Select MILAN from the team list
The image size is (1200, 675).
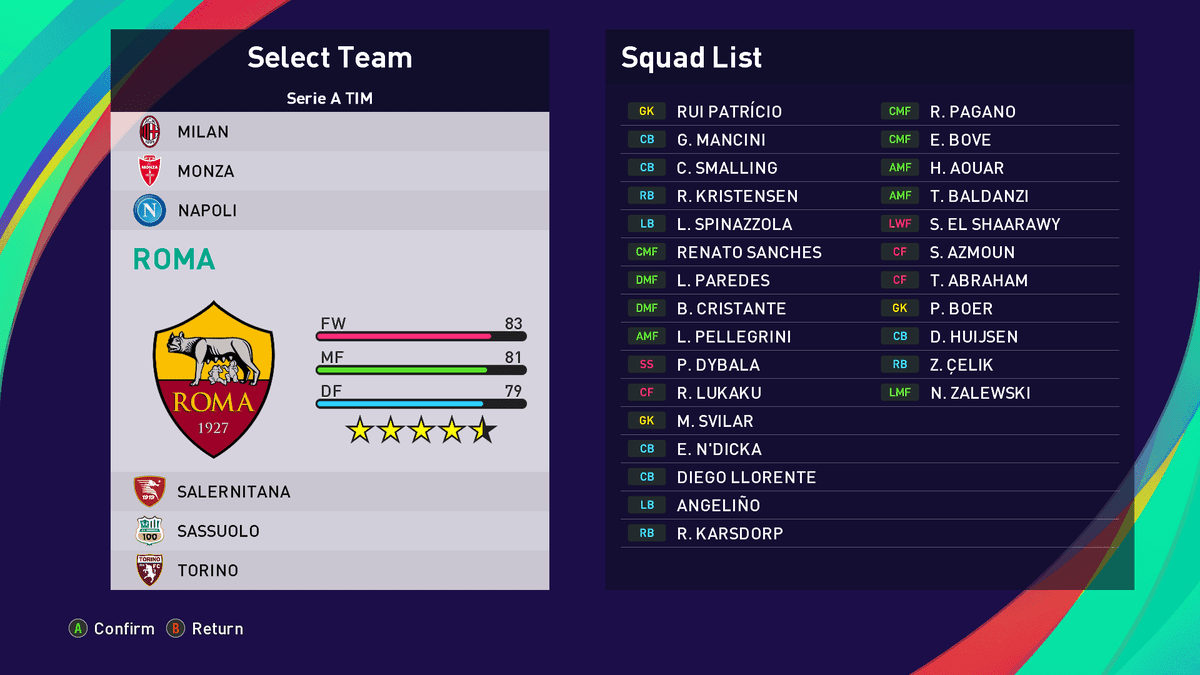click(203, 131)
